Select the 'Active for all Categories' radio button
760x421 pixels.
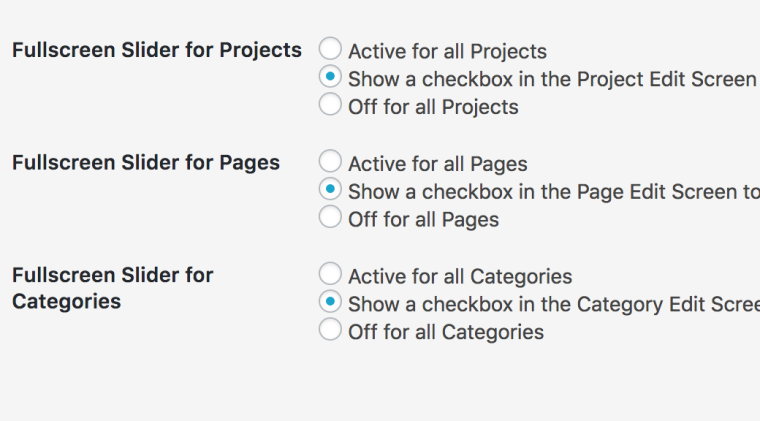(x=330, y=275)
